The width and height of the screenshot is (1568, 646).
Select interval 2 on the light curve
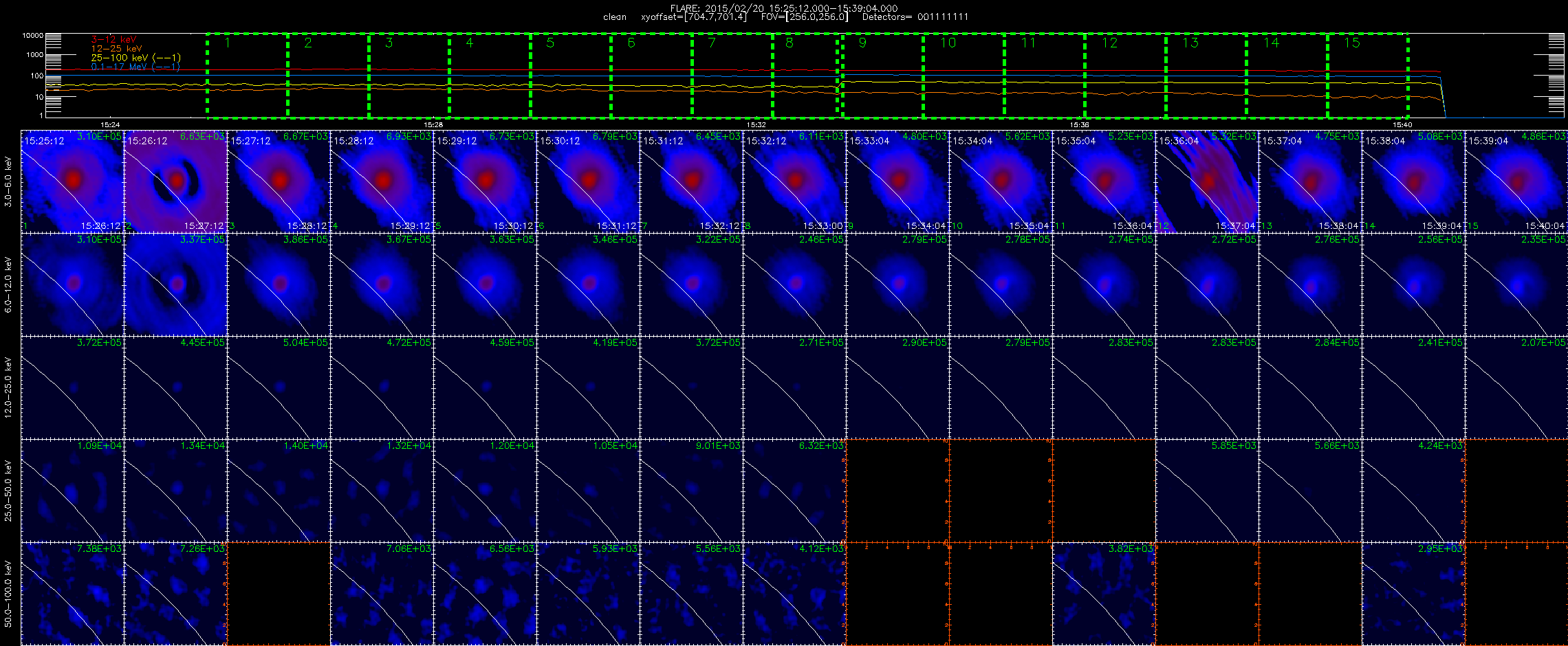coord(328,75)
